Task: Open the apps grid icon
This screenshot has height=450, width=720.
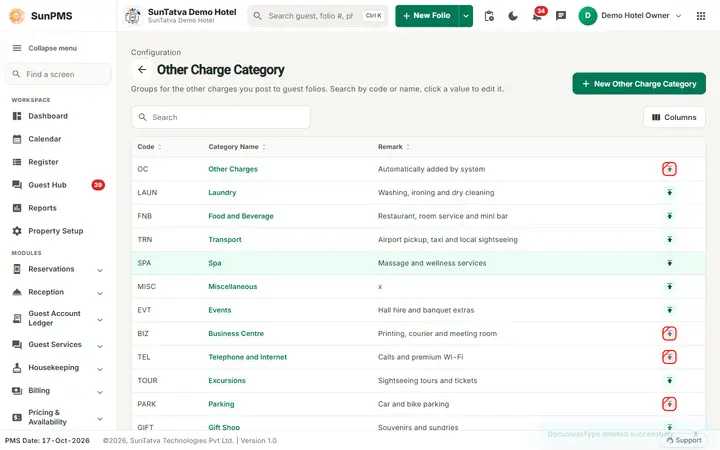Action: click(x=701, y=16)
